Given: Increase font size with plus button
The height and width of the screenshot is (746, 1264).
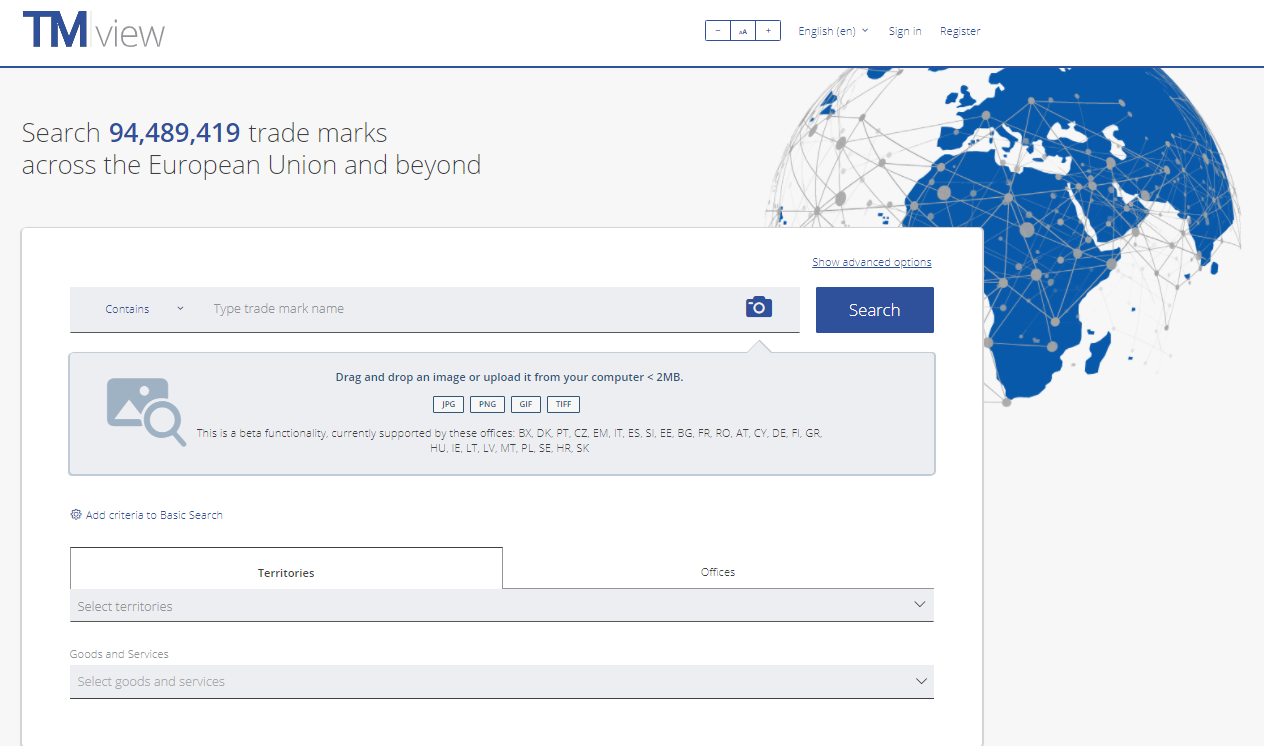Looking at the screenshot, I should click(x=768, y=31).
